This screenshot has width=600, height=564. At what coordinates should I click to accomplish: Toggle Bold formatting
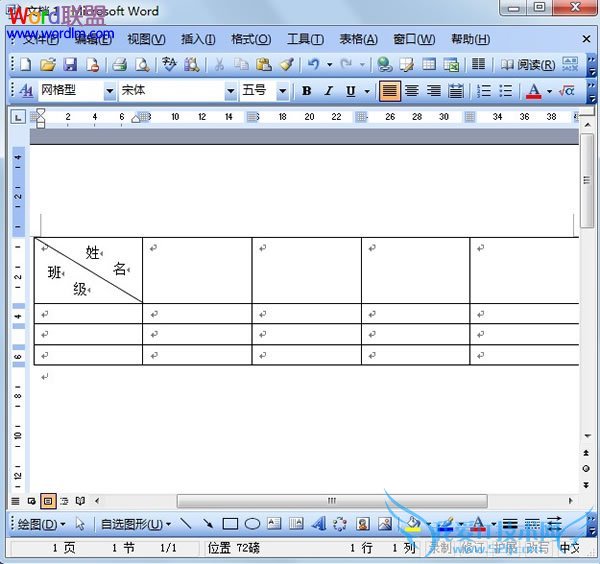tap(306, 91)
